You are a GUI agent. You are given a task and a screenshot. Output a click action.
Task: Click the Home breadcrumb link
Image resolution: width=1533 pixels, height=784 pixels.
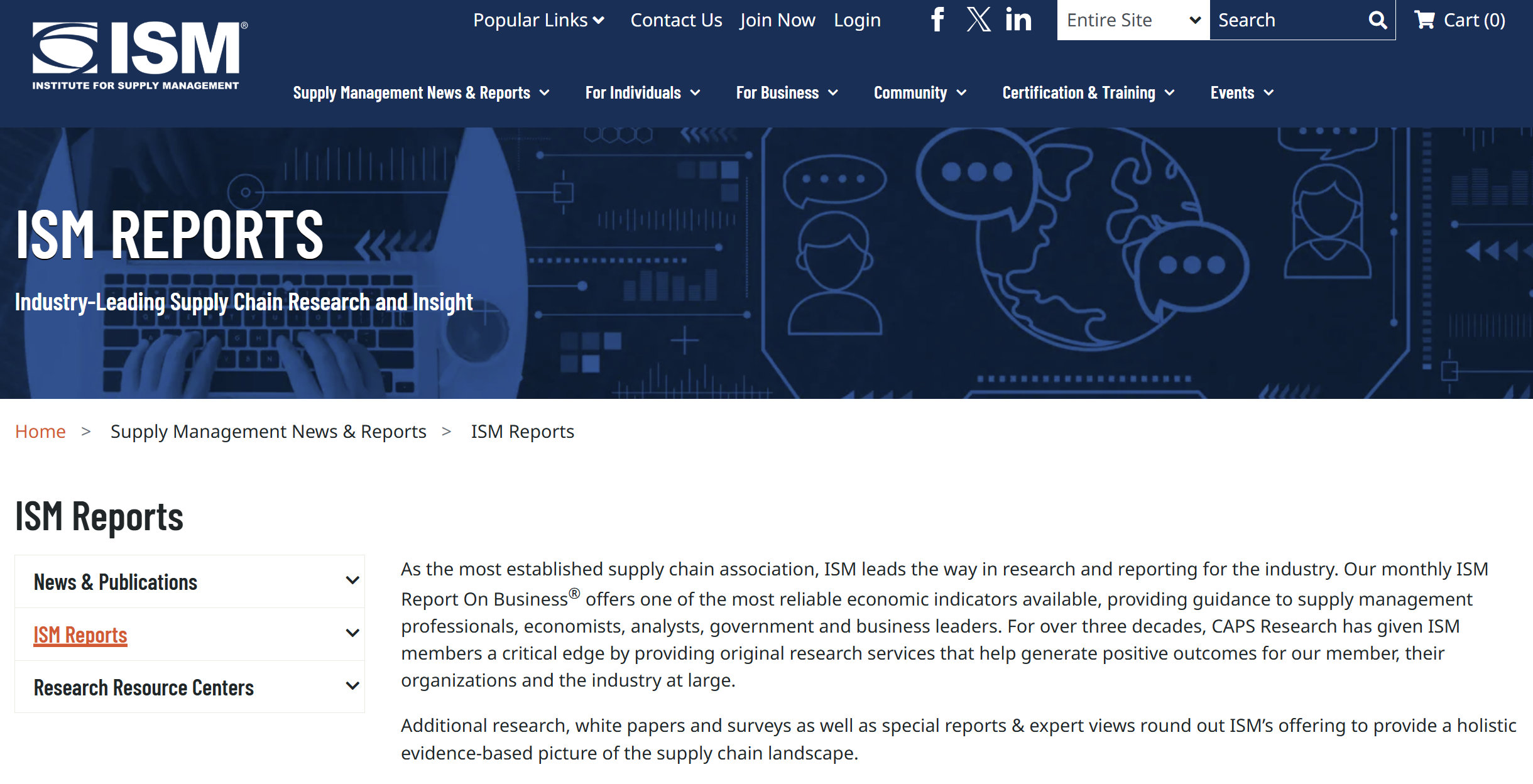(x=40, y=432)
